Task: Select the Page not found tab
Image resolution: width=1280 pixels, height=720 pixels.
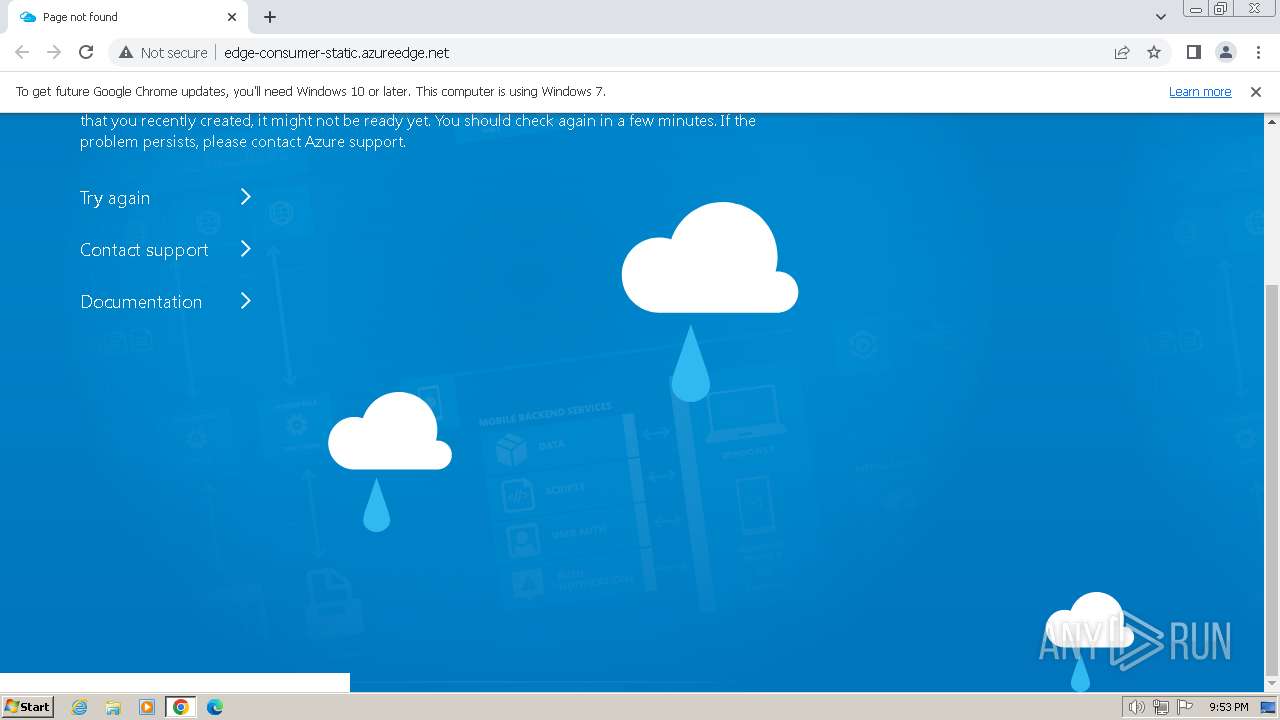Action: click(126, 17)
